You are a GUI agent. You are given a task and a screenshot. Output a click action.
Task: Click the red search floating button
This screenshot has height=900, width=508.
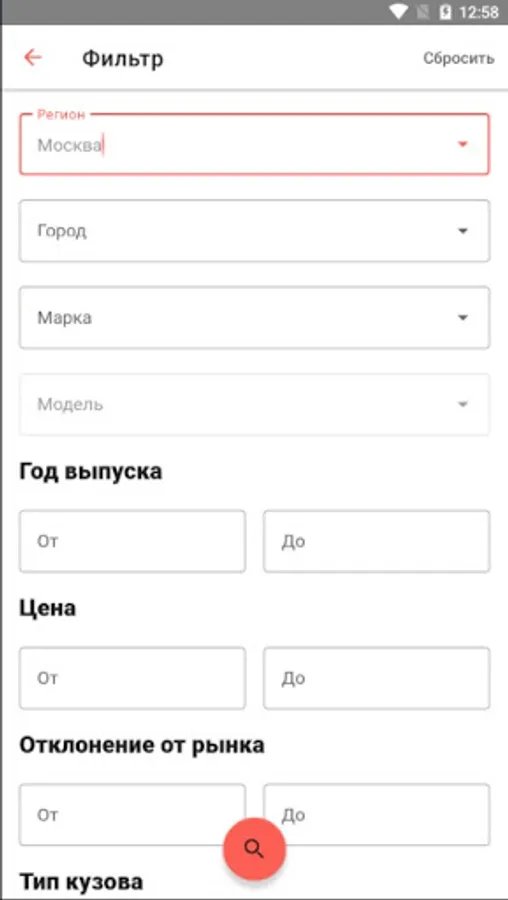pyautogui.click(x=254, y=849)
